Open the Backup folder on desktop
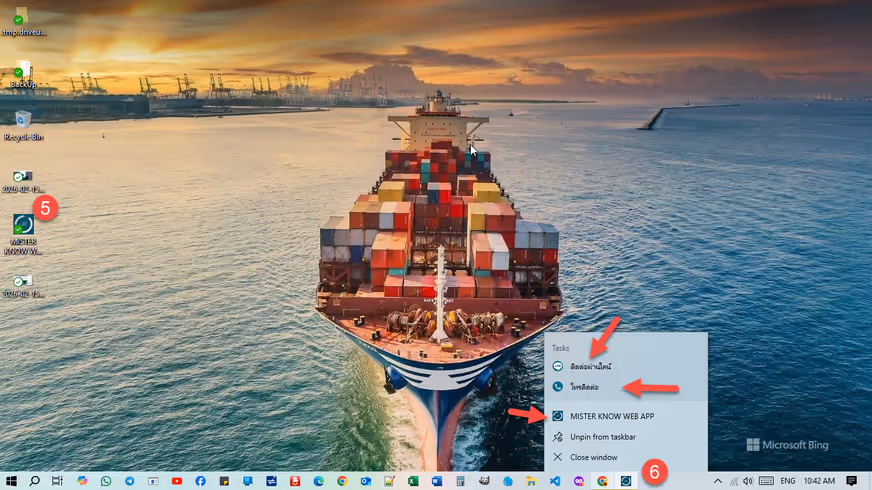The width and height of the screenshot is (872, 490). [x=22, y=72]
